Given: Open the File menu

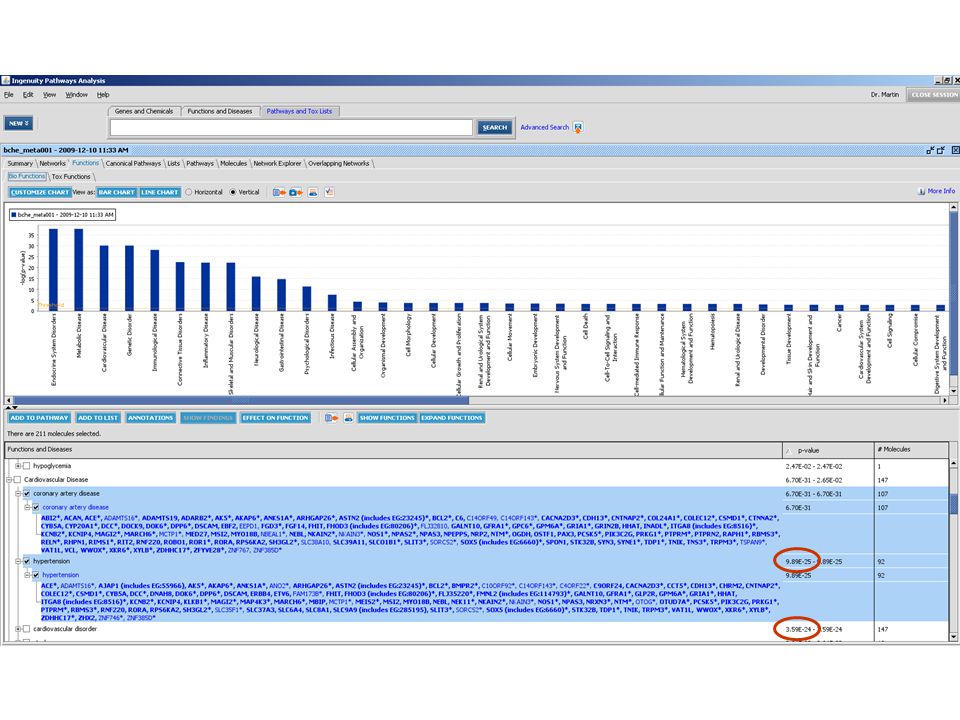Looking at the screenshot, I should coord(9,95).
